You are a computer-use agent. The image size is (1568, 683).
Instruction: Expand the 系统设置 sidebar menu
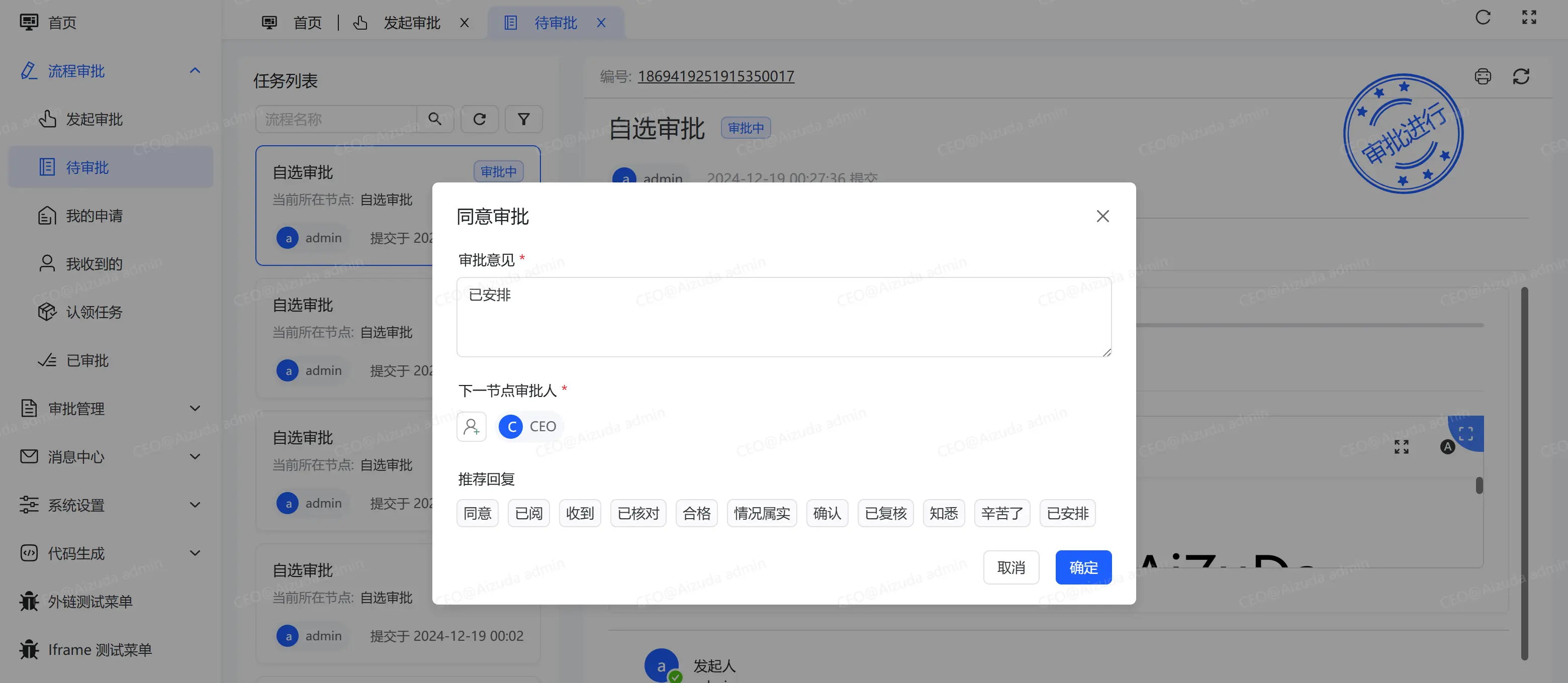[x=111, y=505]
